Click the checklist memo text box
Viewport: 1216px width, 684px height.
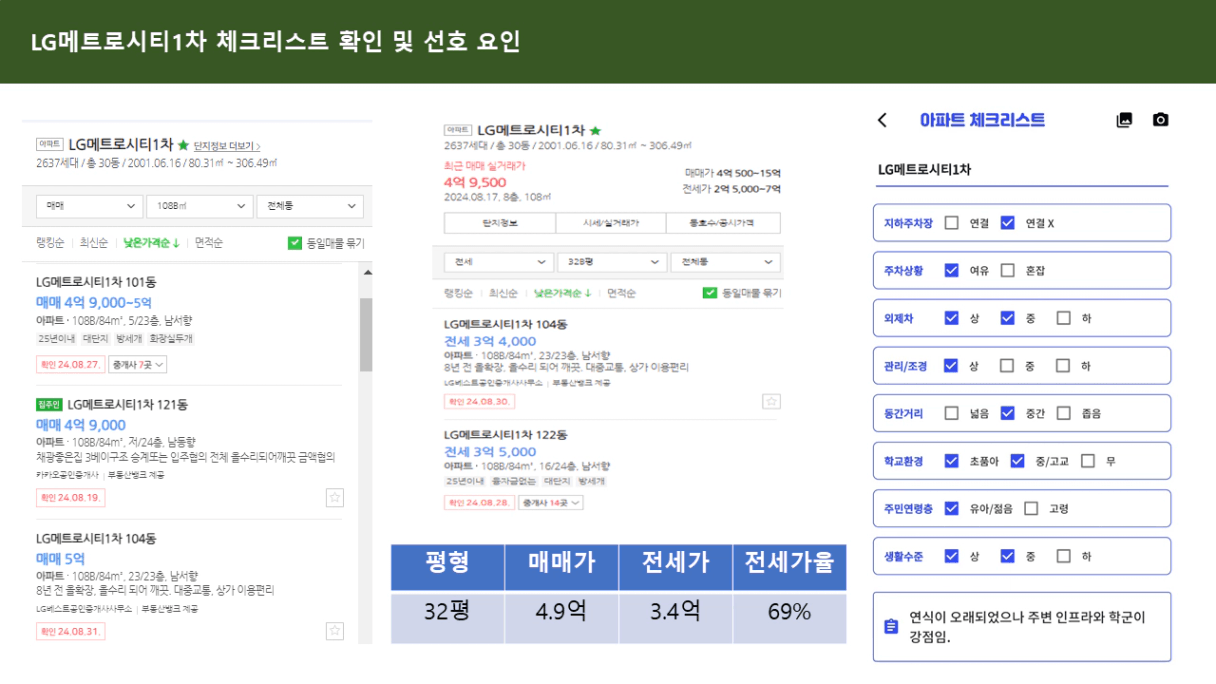(1022, 627)
